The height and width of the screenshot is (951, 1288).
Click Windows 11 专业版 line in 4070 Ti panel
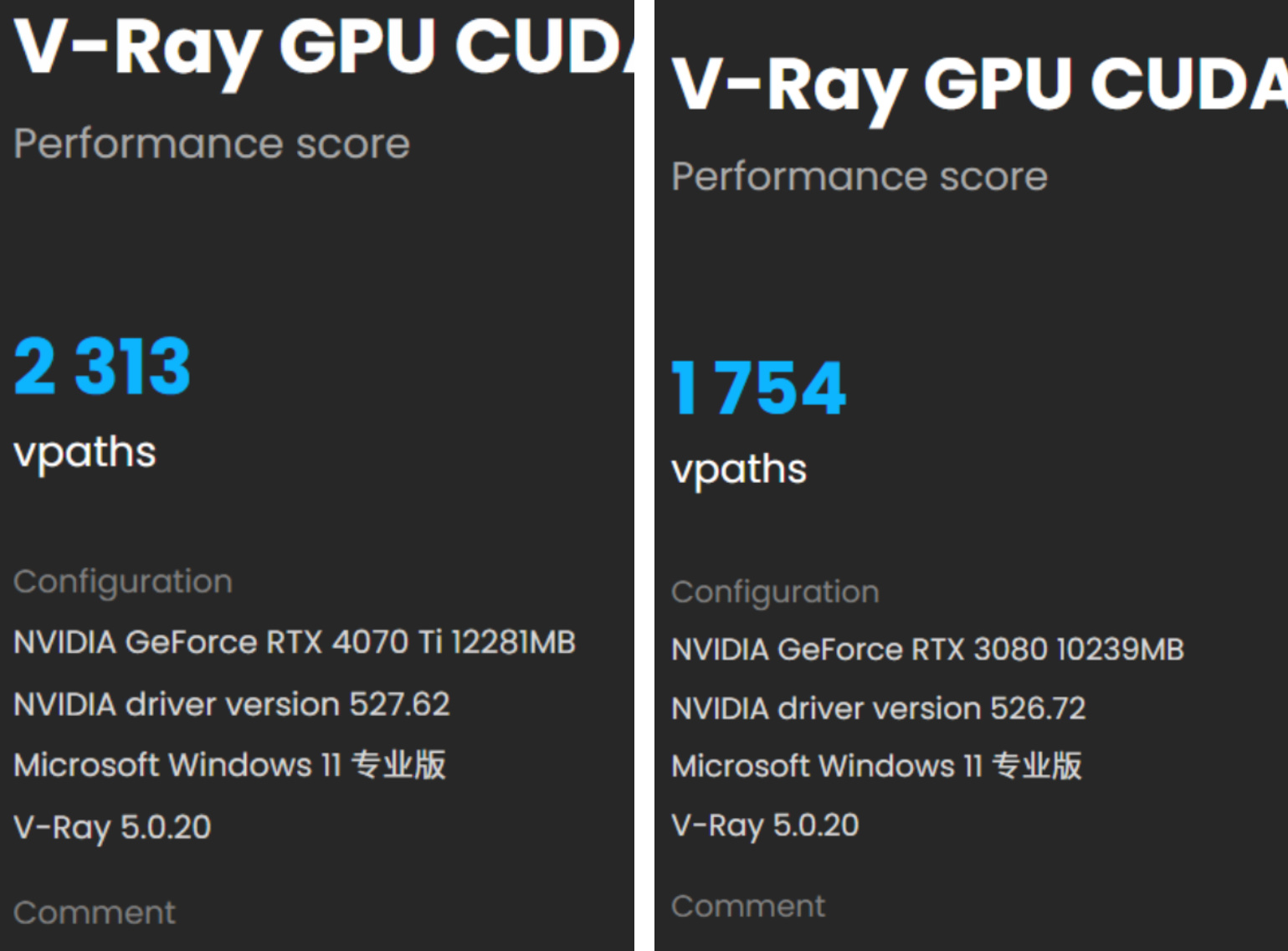tap(229, 765)
